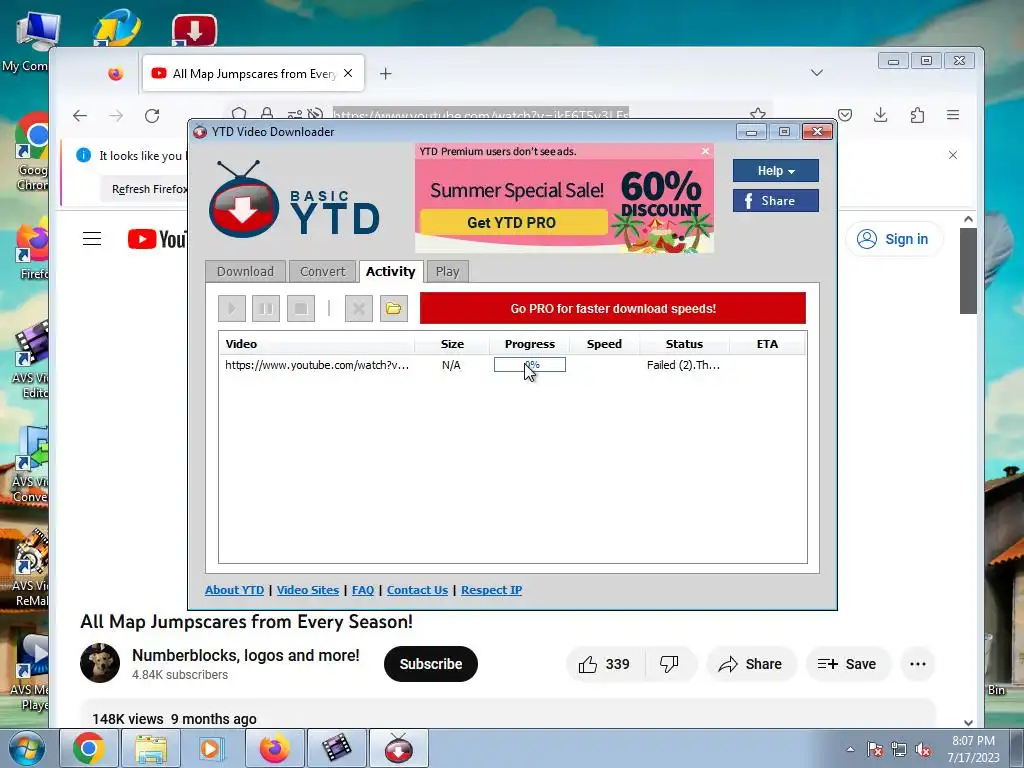1024x768 pixels.
Task: Open Firefox downloads panel
Action: (880, 116)
